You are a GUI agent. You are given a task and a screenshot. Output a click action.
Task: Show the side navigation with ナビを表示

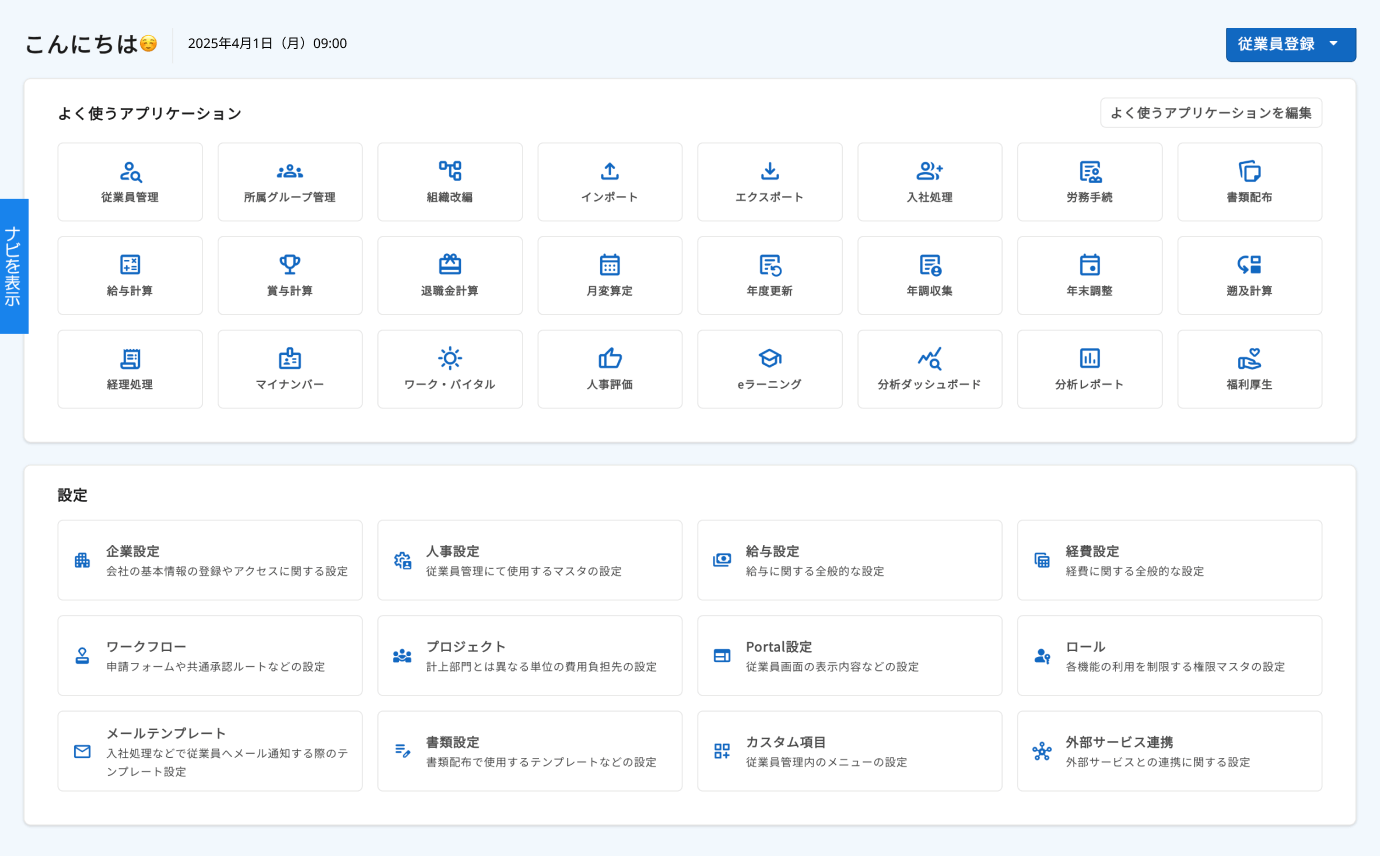[x=13, y=266]
